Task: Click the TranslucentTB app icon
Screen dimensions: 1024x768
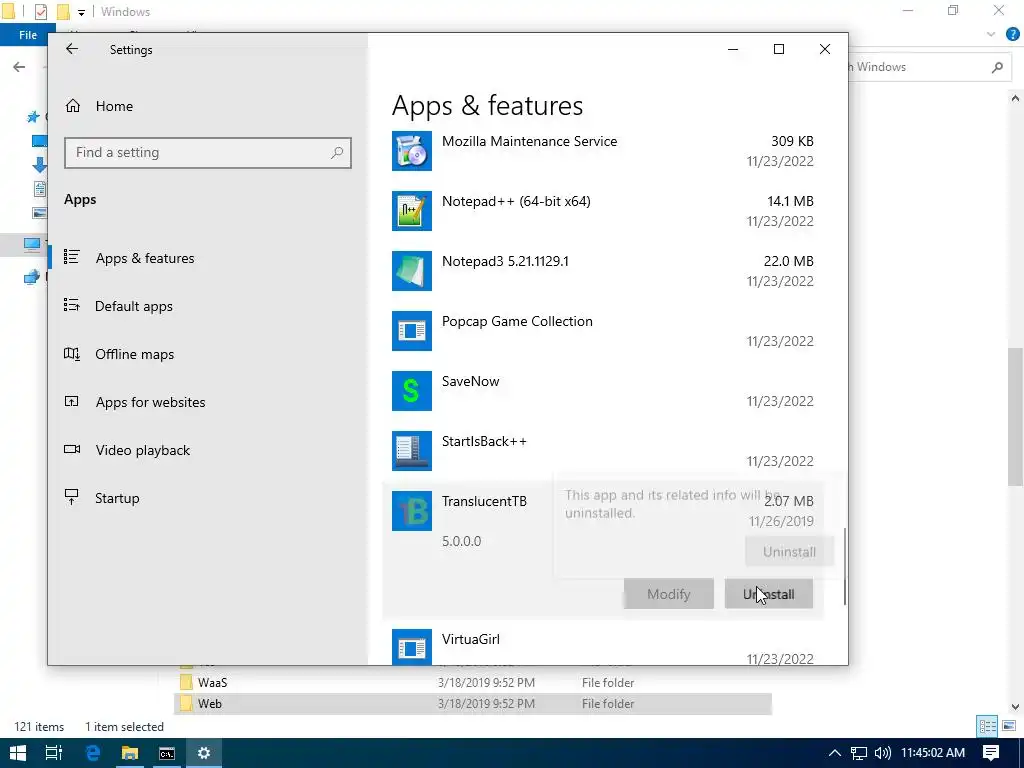Action: coord(411,511)
